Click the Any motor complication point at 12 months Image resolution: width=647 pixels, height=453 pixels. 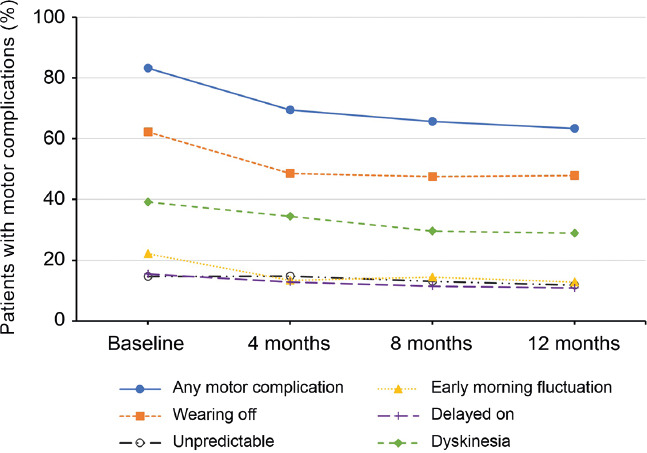[x=575, y=129]
